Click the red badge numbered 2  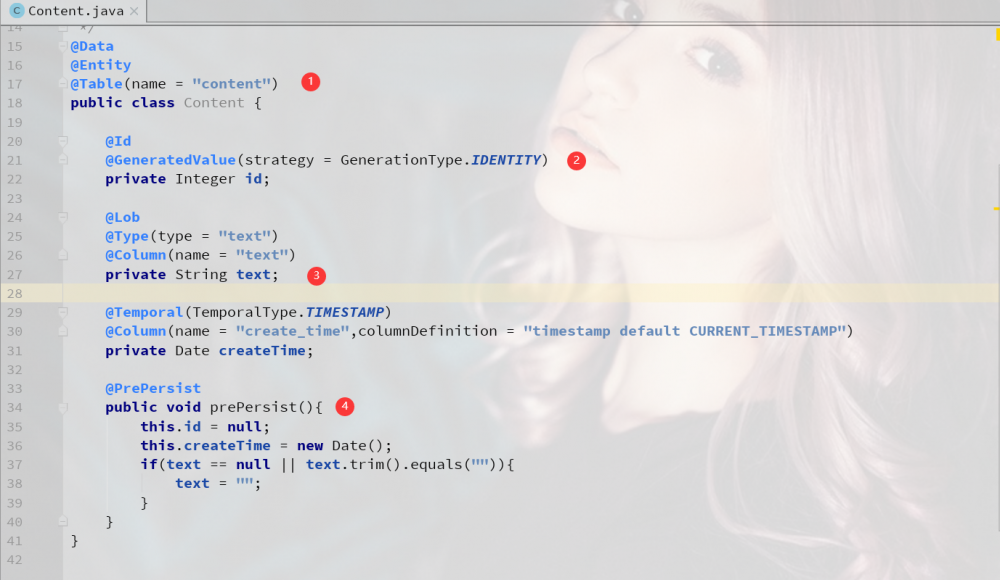(576, 160)
